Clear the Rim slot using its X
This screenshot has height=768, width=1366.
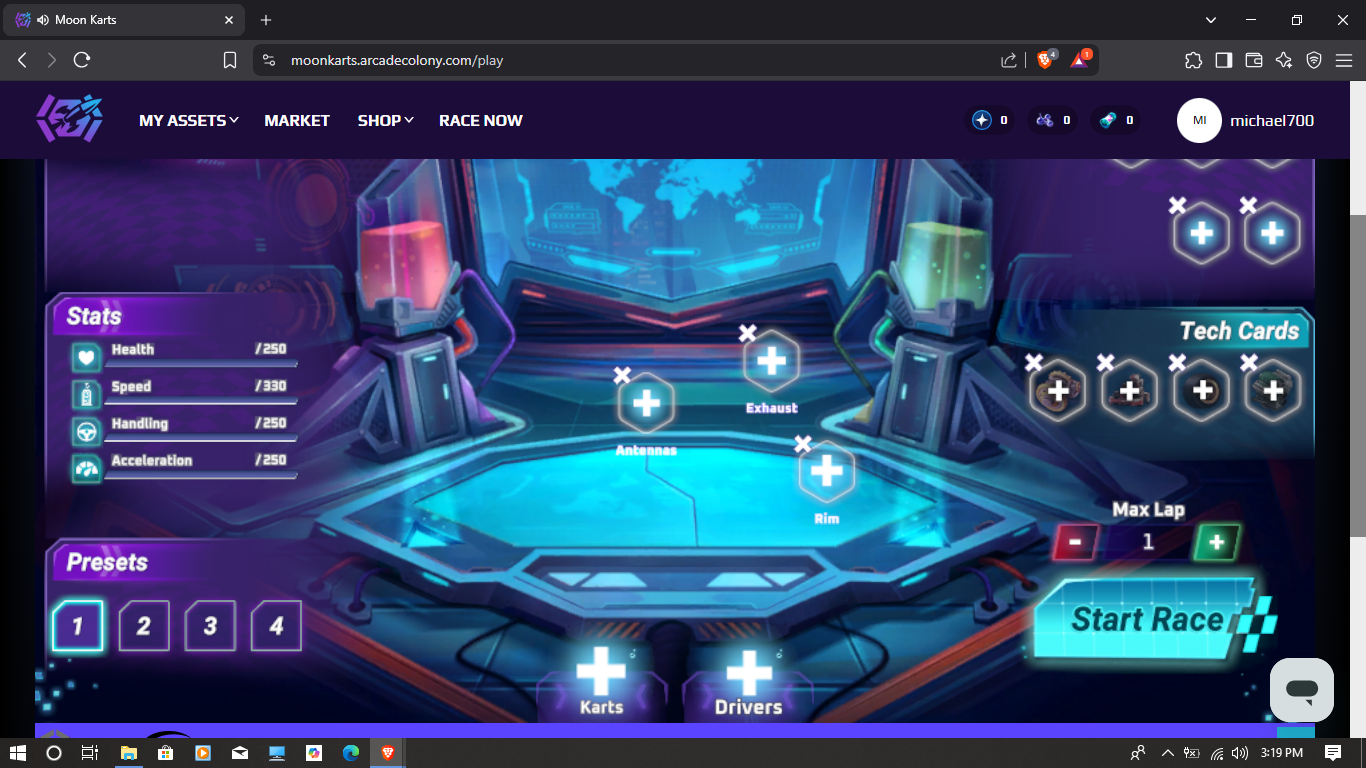pyautogui.click(x=802, y=444)
